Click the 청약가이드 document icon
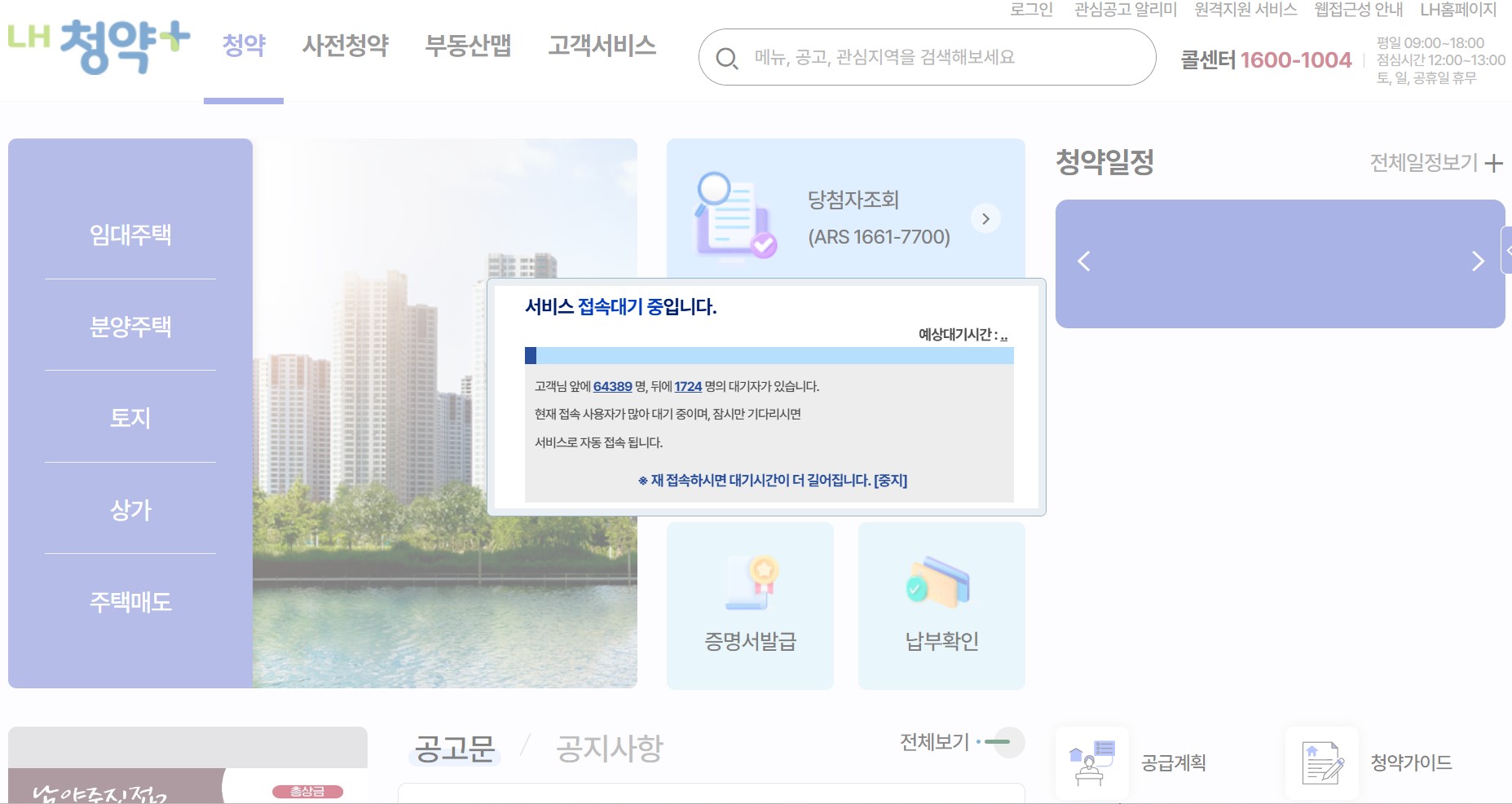This screenshot has height=804, width=1512. click(1322, 763)
